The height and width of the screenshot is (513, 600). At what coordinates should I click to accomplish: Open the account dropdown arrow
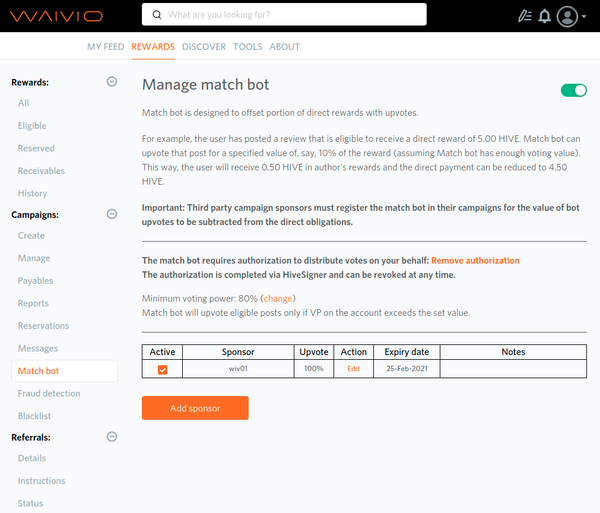(584, 16)
